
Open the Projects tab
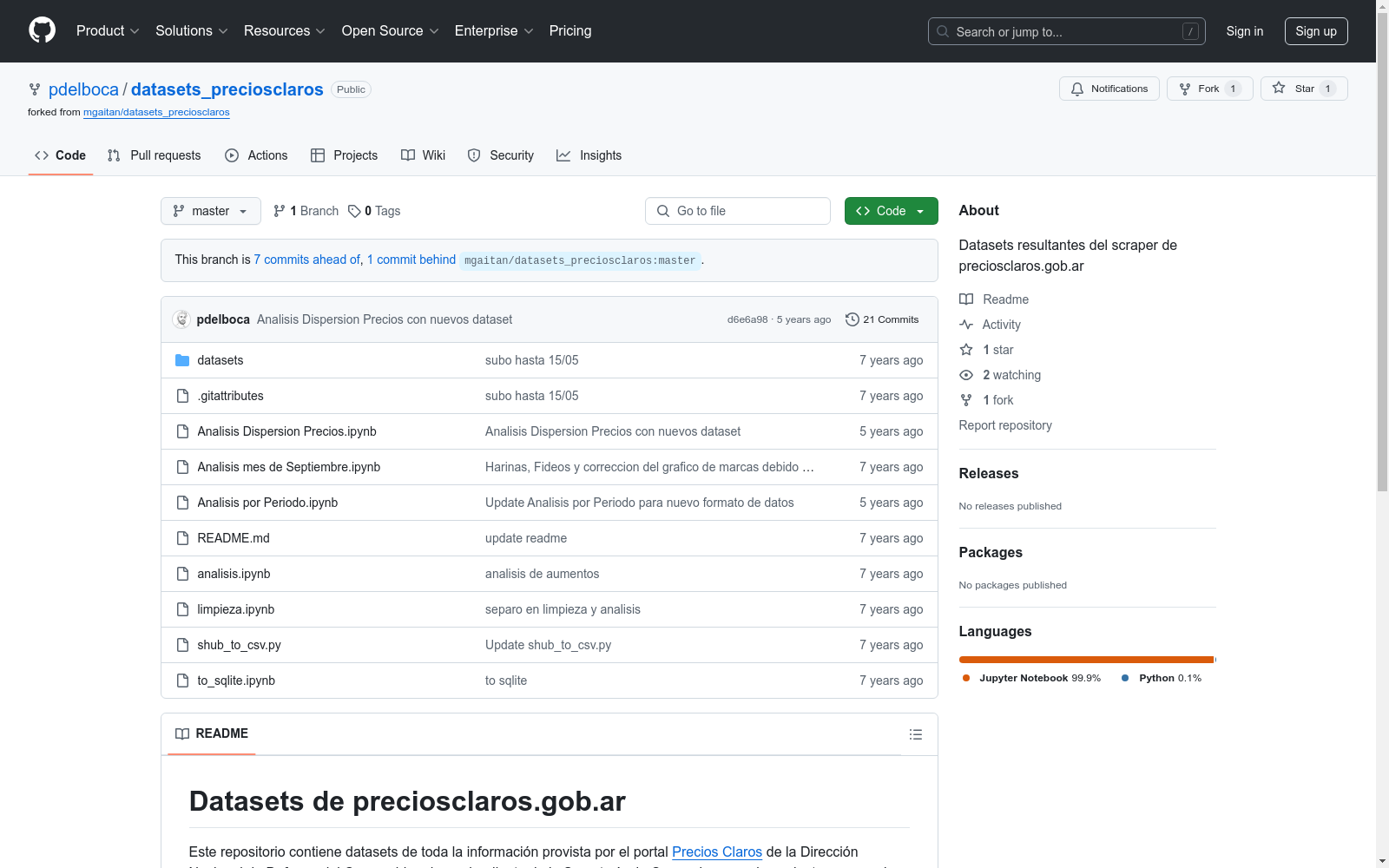click(345, 155)
